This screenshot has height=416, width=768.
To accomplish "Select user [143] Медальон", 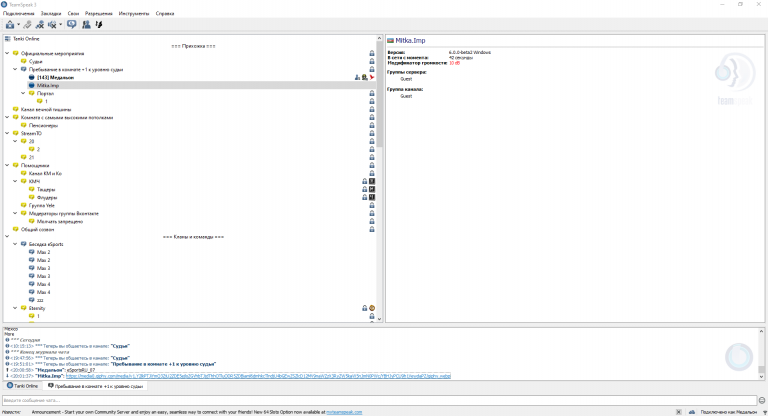I will point(55,77).
